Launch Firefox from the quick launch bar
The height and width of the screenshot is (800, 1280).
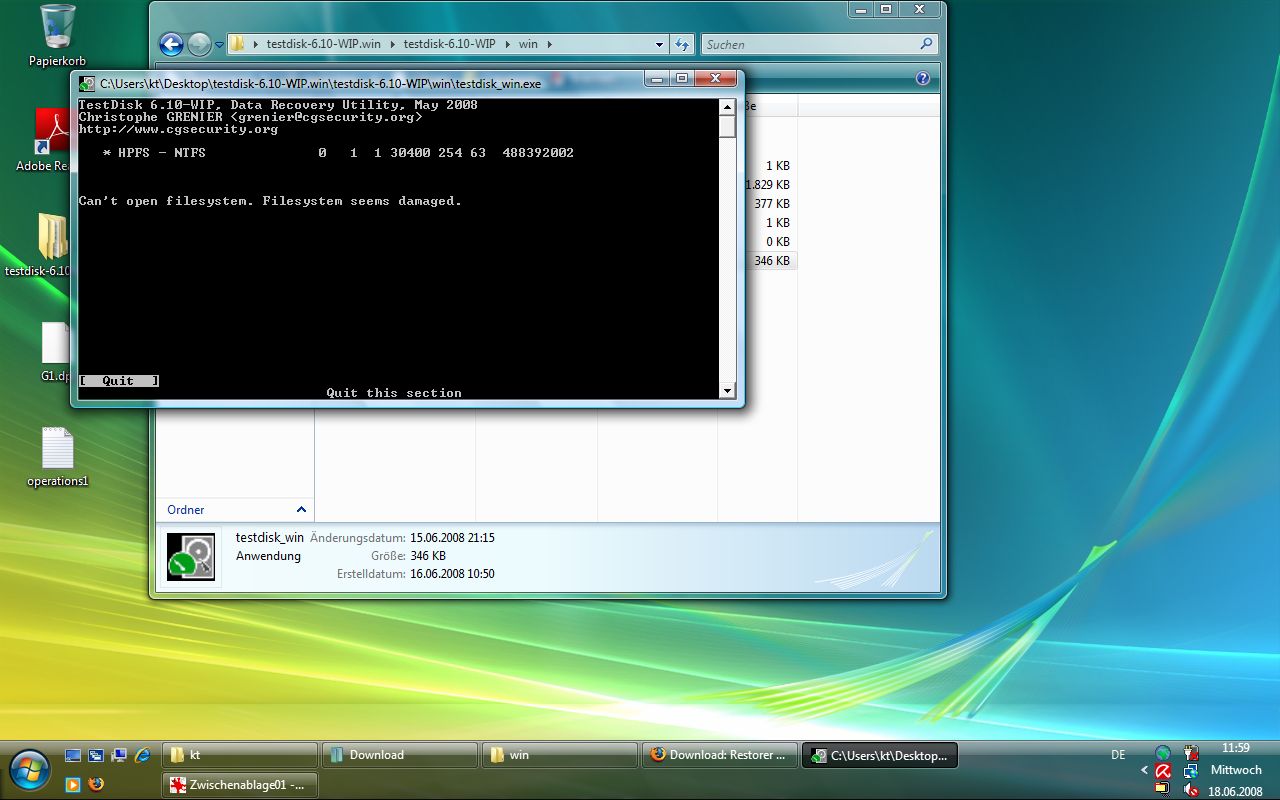click(96, 784)
